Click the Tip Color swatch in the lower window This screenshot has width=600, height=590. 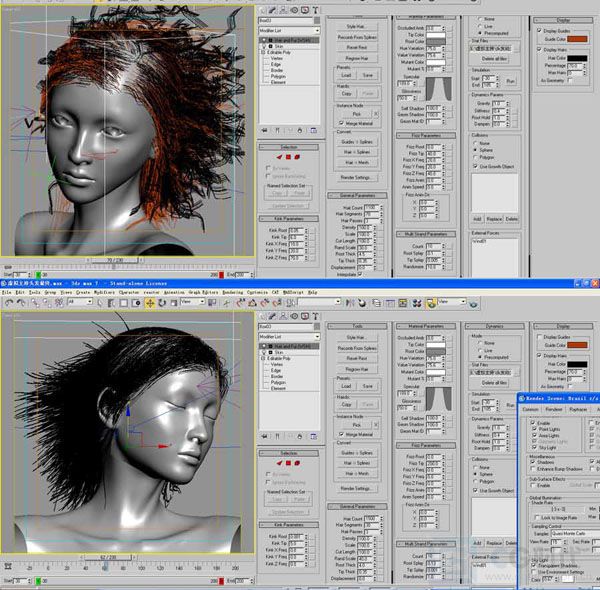tap(436, 345)
